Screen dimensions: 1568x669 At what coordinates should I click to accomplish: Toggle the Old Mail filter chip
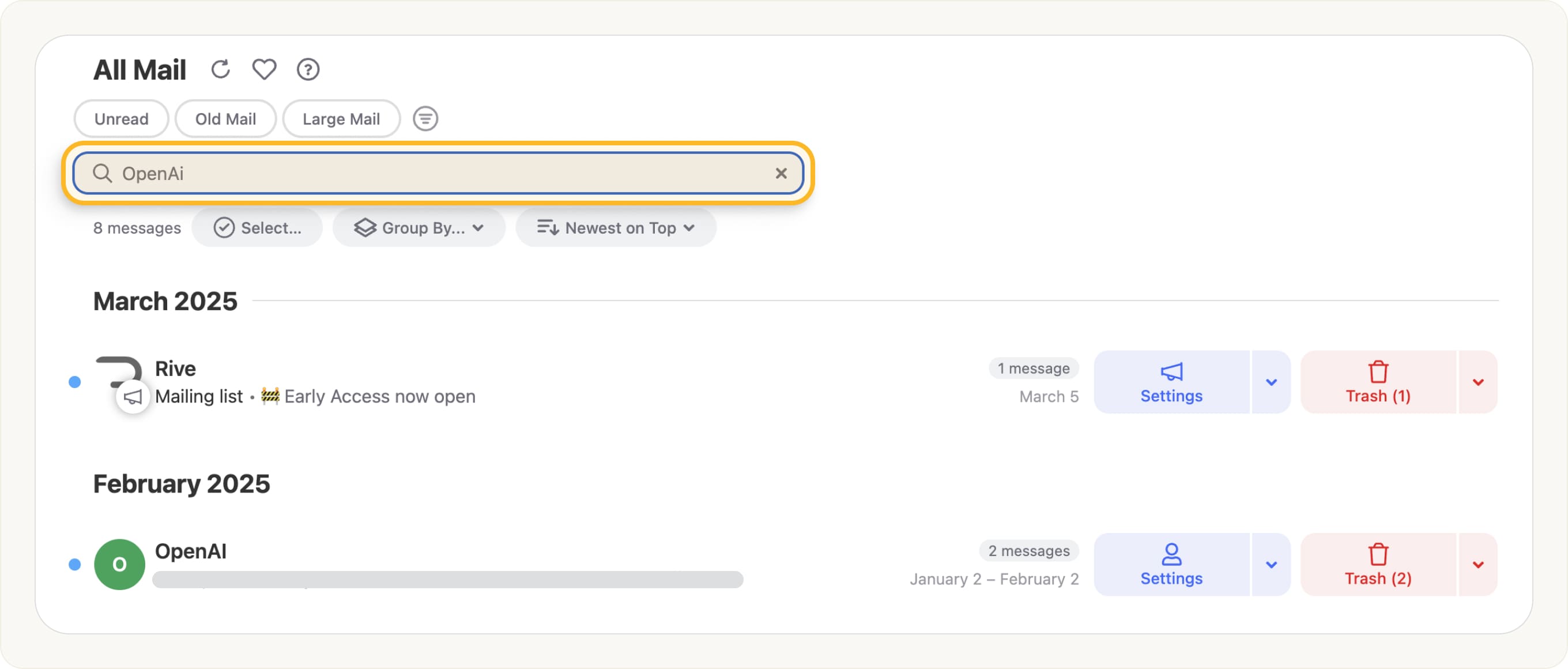(x=225, y=119)
